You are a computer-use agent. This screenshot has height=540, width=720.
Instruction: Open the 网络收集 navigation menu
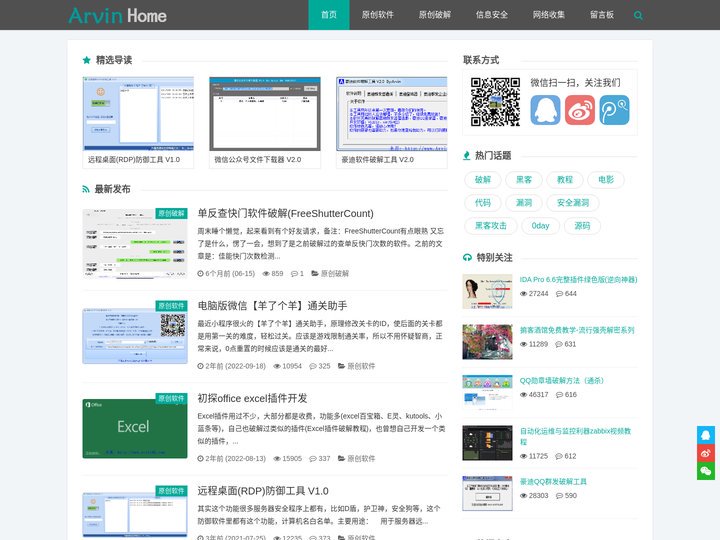pos(549,15)
